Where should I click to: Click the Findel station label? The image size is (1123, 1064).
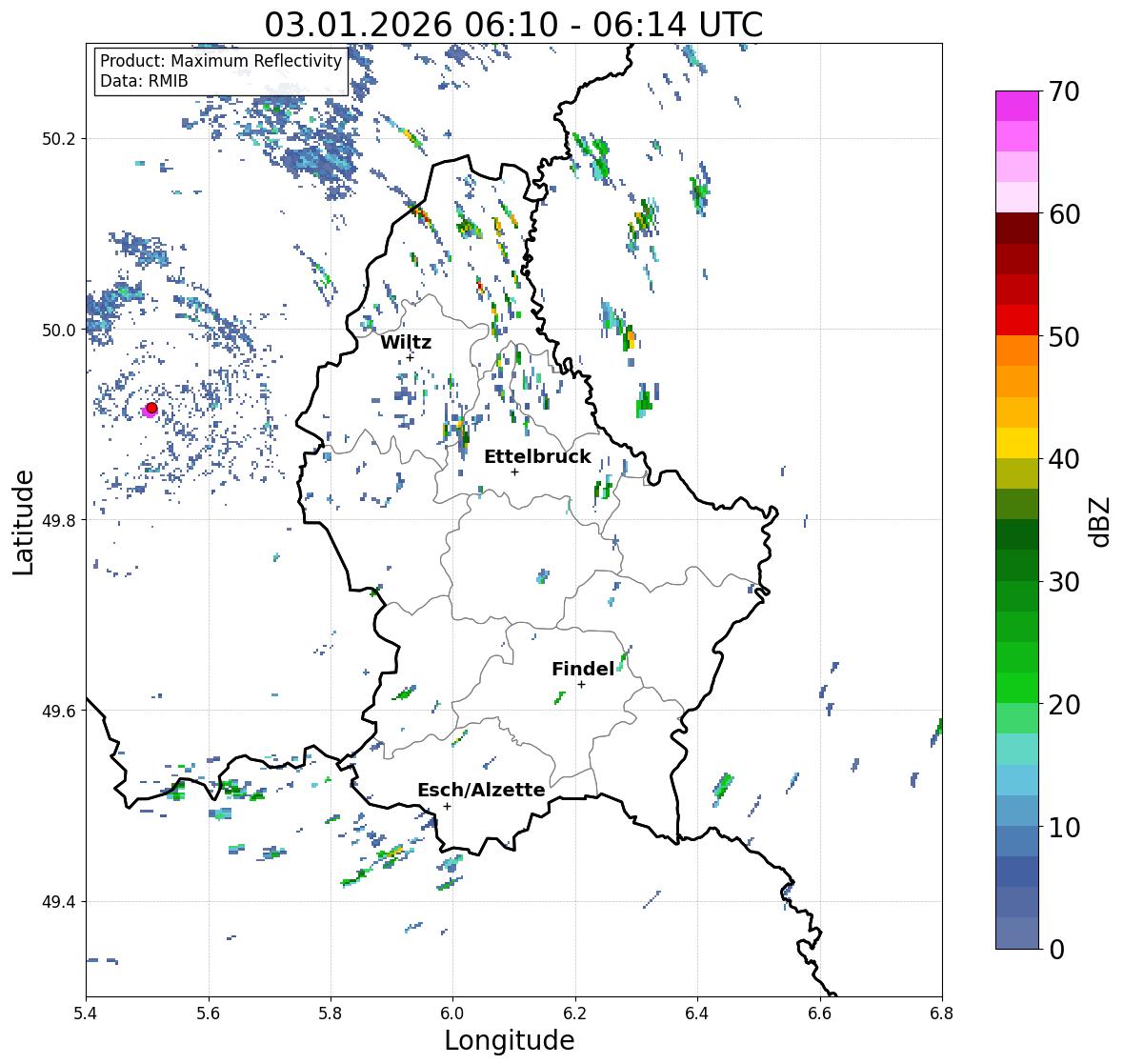582,669
